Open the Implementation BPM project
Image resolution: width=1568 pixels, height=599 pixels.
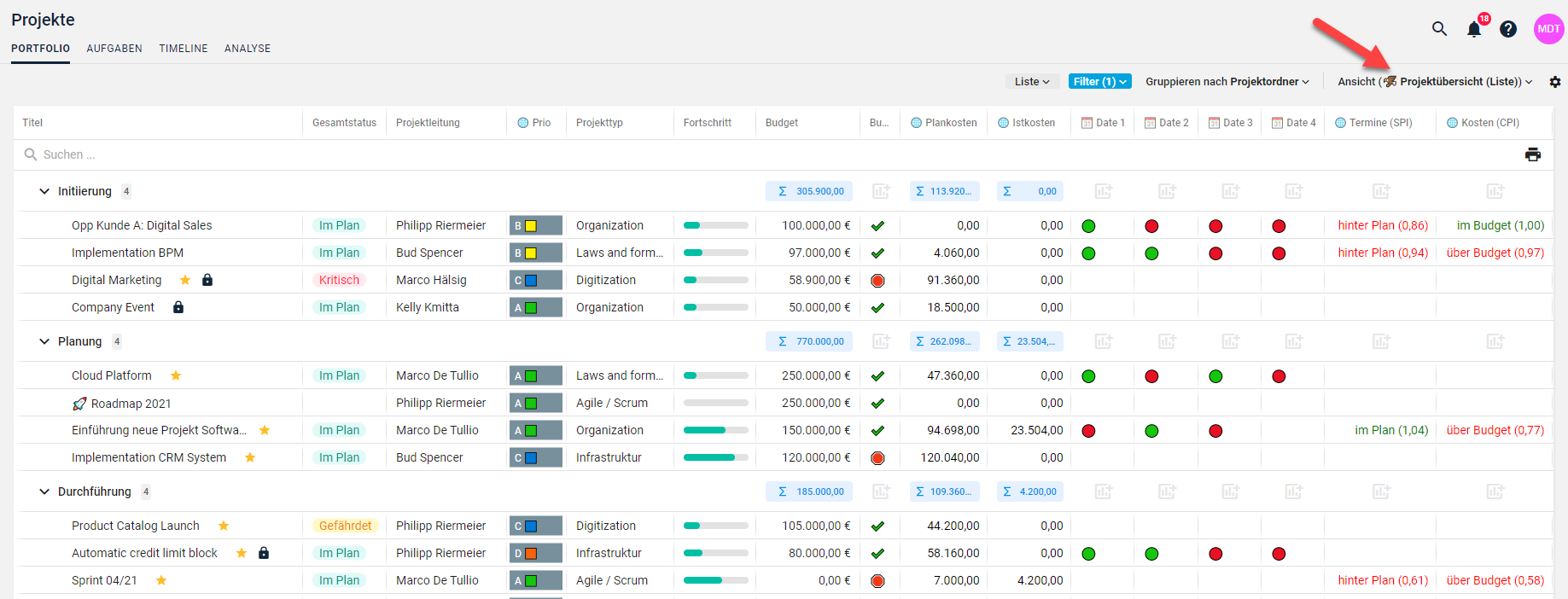click(x=127, y=253)
